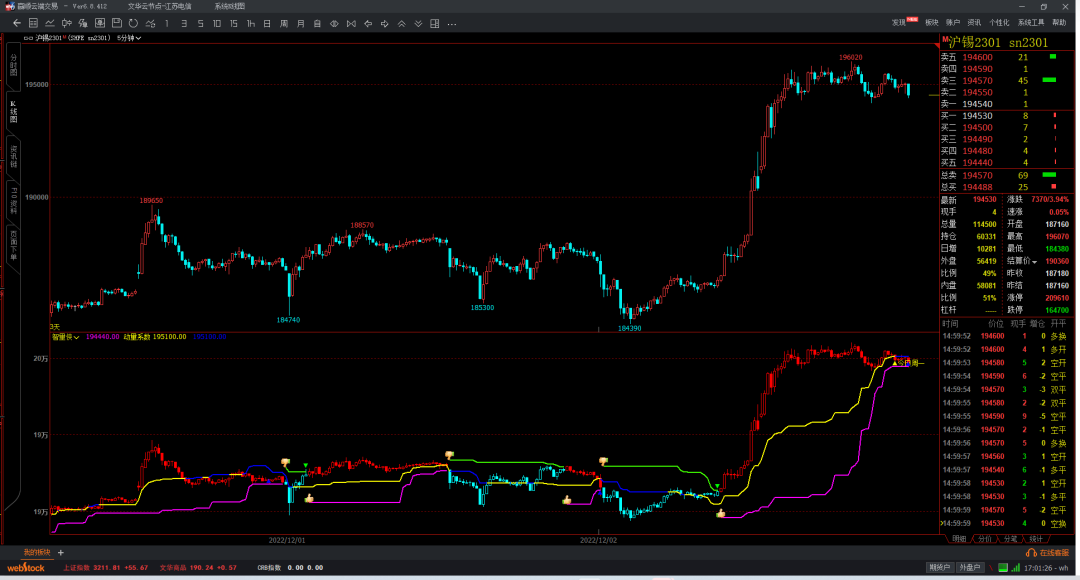Select the 10-minute period button
Screen dimensions: 1080x580
pyautogui.click(x=217, y=23)
